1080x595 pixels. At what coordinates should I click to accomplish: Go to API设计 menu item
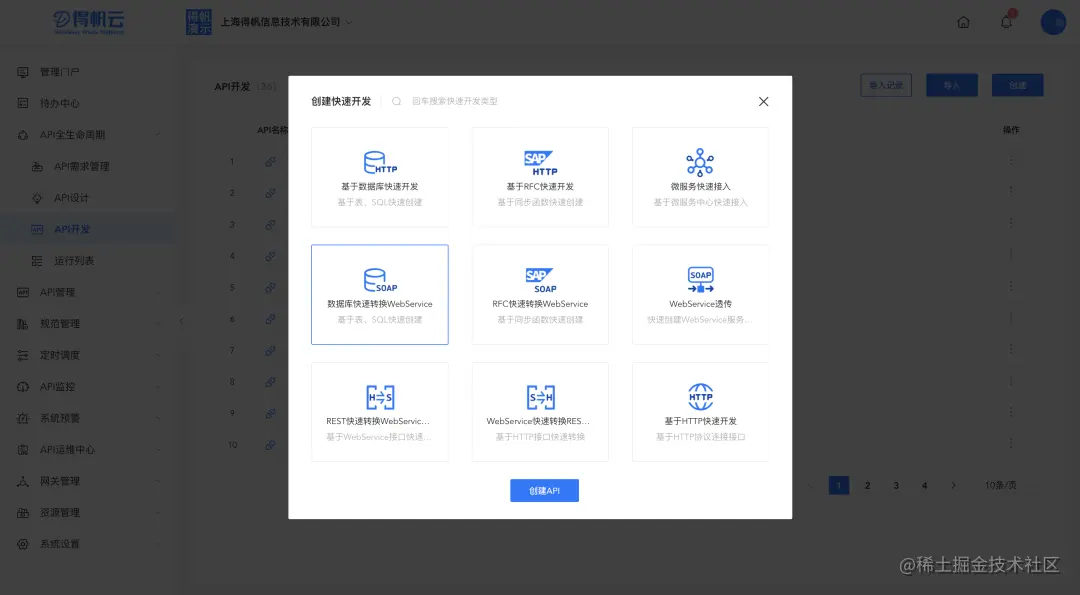(x=72, y=198)
